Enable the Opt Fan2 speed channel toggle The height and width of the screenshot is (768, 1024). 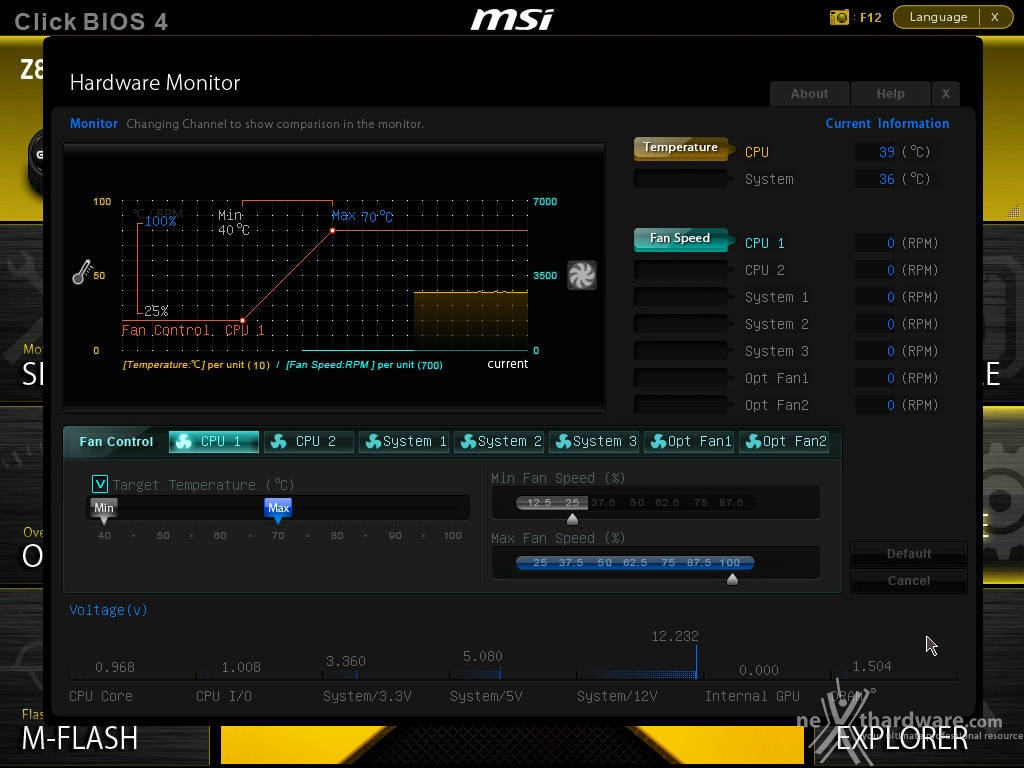[x=681, y=405]
